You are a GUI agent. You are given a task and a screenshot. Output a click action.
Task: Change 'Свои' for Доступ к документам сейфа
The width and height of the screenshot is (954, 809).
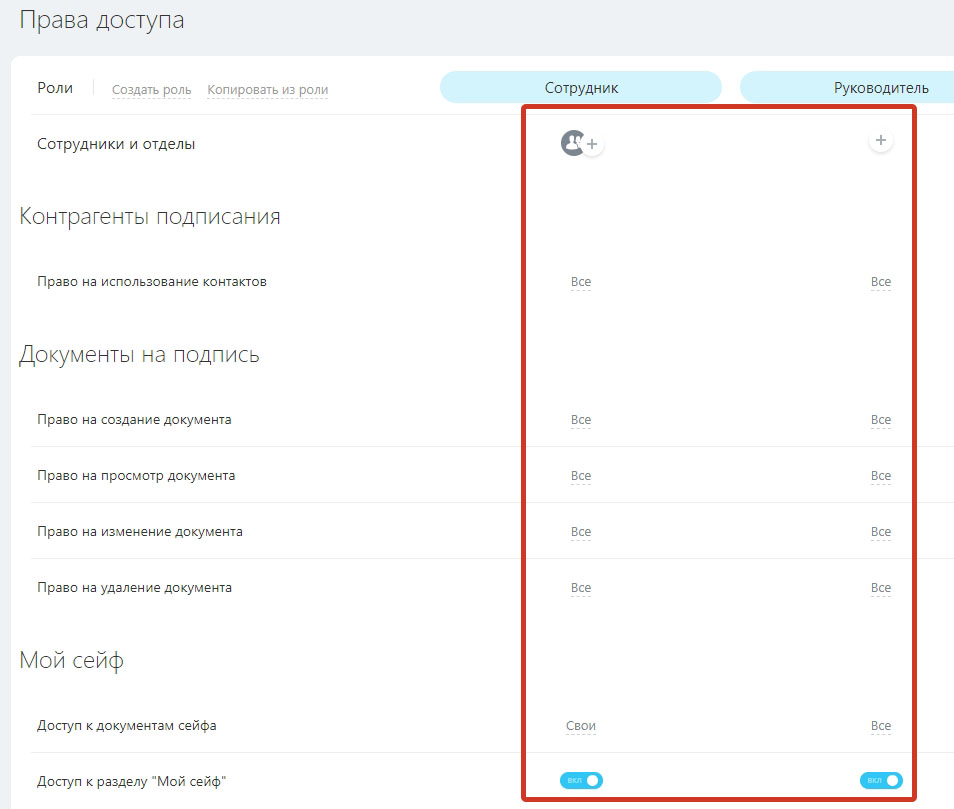tap(580, 724)
